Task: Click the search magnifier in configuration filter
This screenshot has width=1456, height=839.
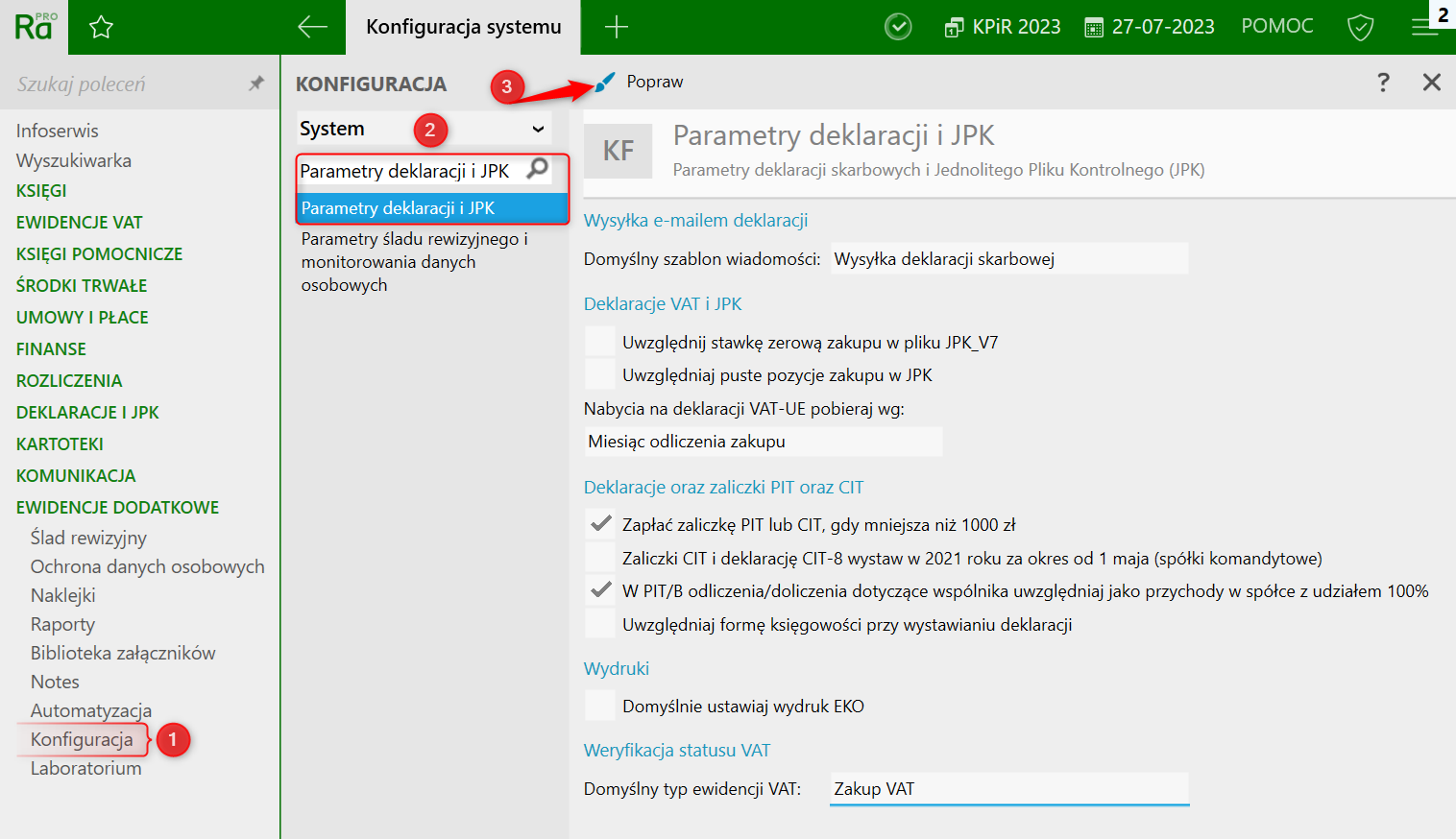Action: pyautogui.click(x=538, y=169)
